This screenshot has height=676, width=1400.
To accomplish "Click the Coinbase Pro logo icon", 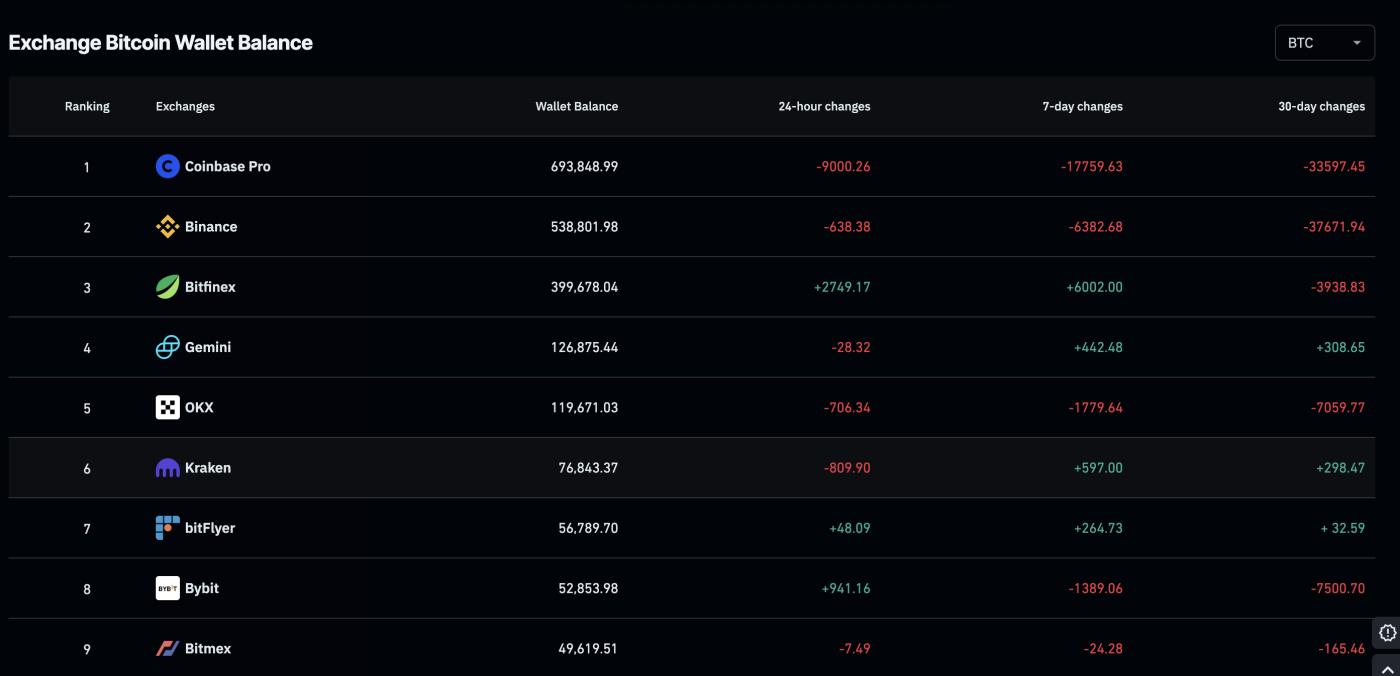I will [166, 166].
